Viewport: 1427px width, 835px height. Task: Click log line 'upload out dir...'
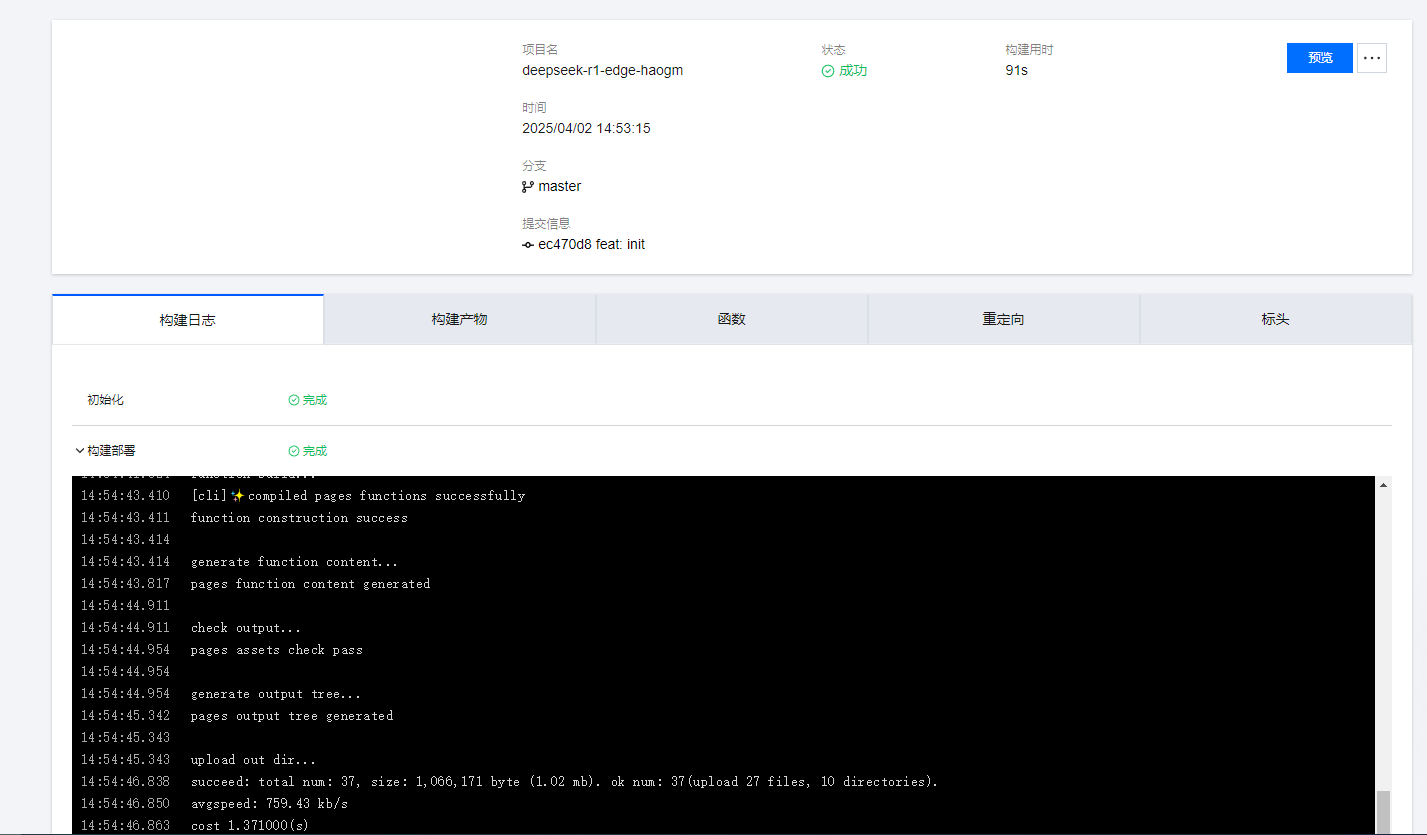coord(254,760)
